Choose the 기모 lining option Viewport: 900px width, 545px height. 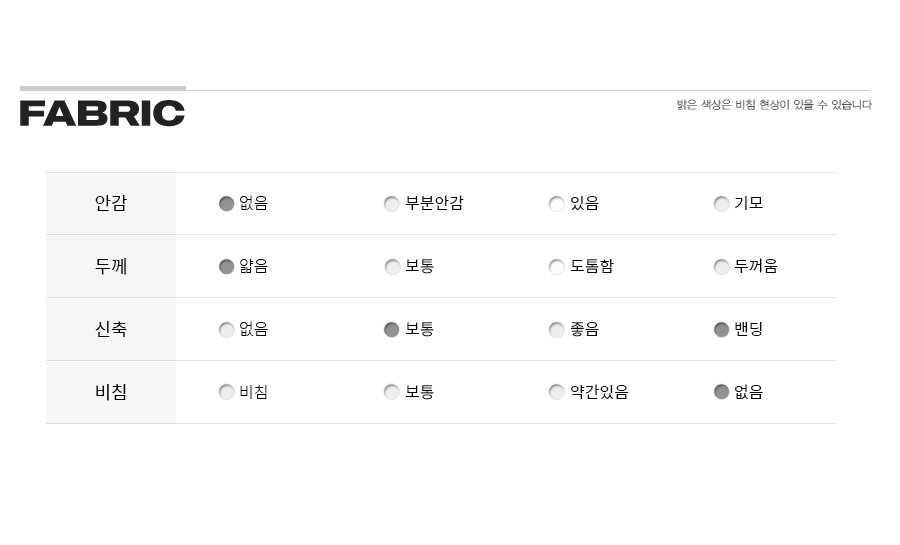[721, 204]
